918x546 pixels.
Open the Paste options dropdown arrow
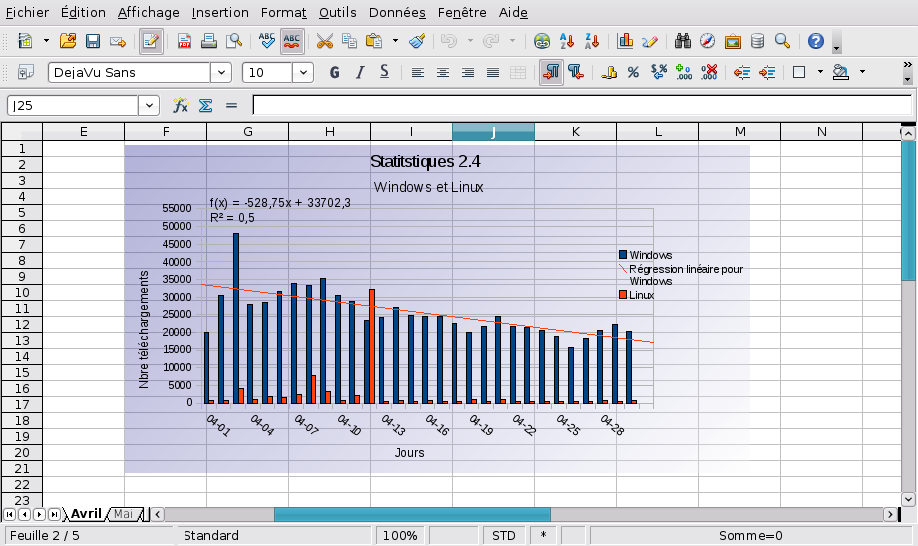pos(395,41)
